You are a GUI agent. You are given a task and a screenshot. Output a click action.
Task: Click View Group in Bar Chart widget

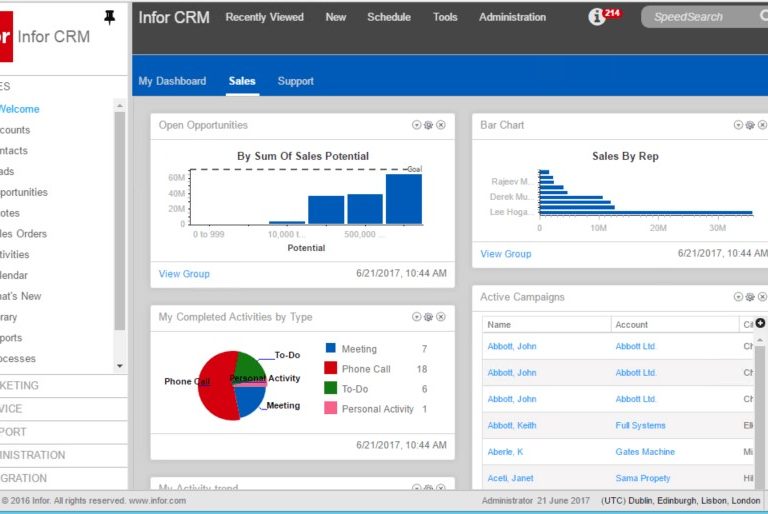[506, 254]
